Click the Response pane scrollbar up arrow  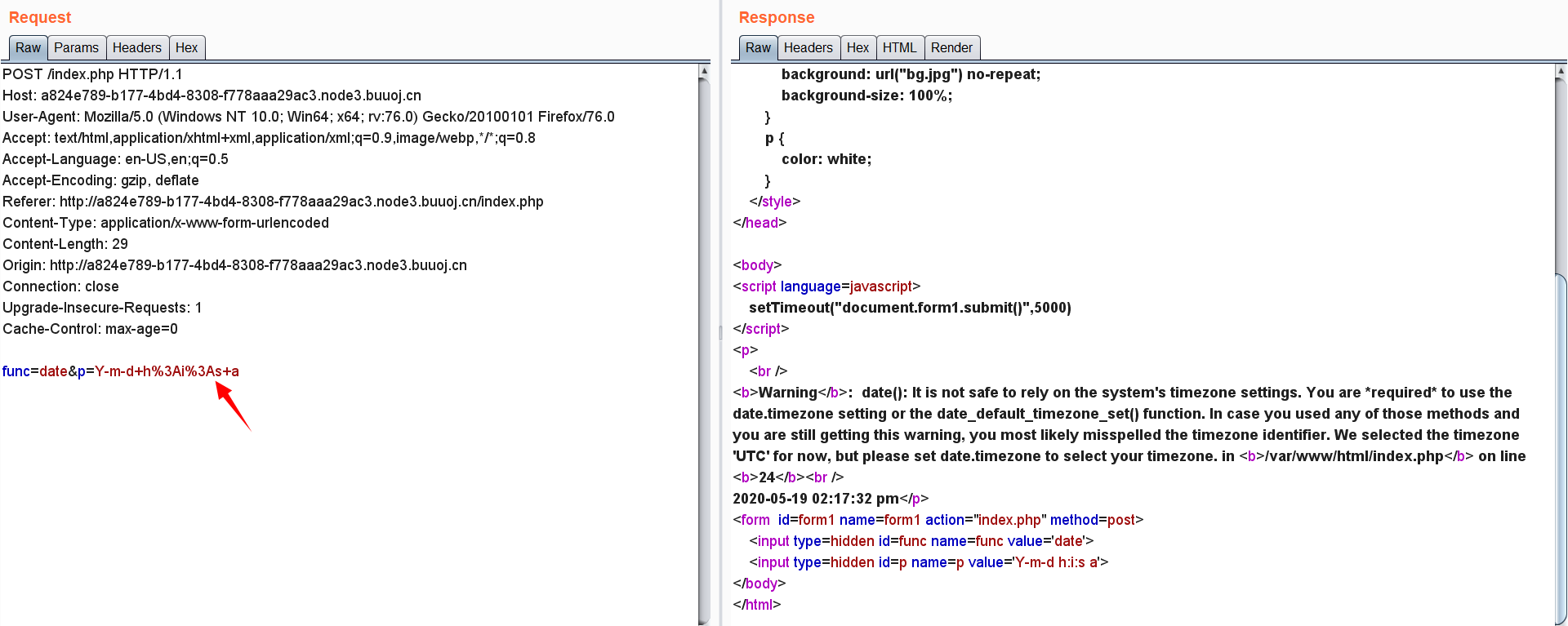(1560, 71)
